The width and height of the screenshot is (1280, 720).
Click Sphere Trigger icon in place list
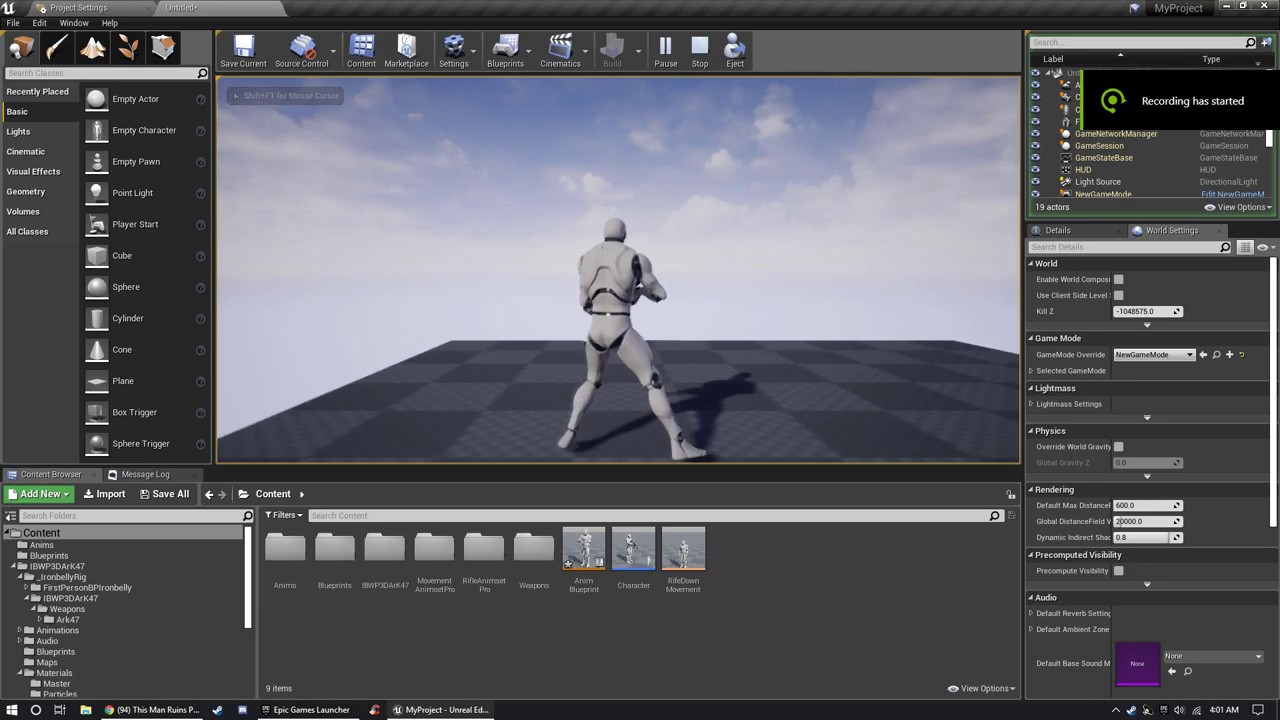(x=96, y=444)
